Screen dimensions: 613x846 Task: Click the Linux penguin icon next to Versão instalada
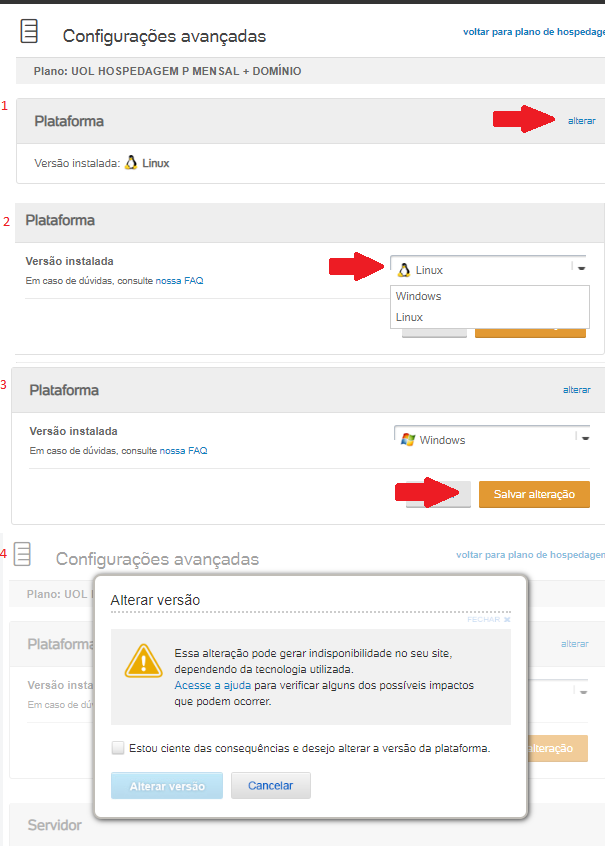[129, 161]
